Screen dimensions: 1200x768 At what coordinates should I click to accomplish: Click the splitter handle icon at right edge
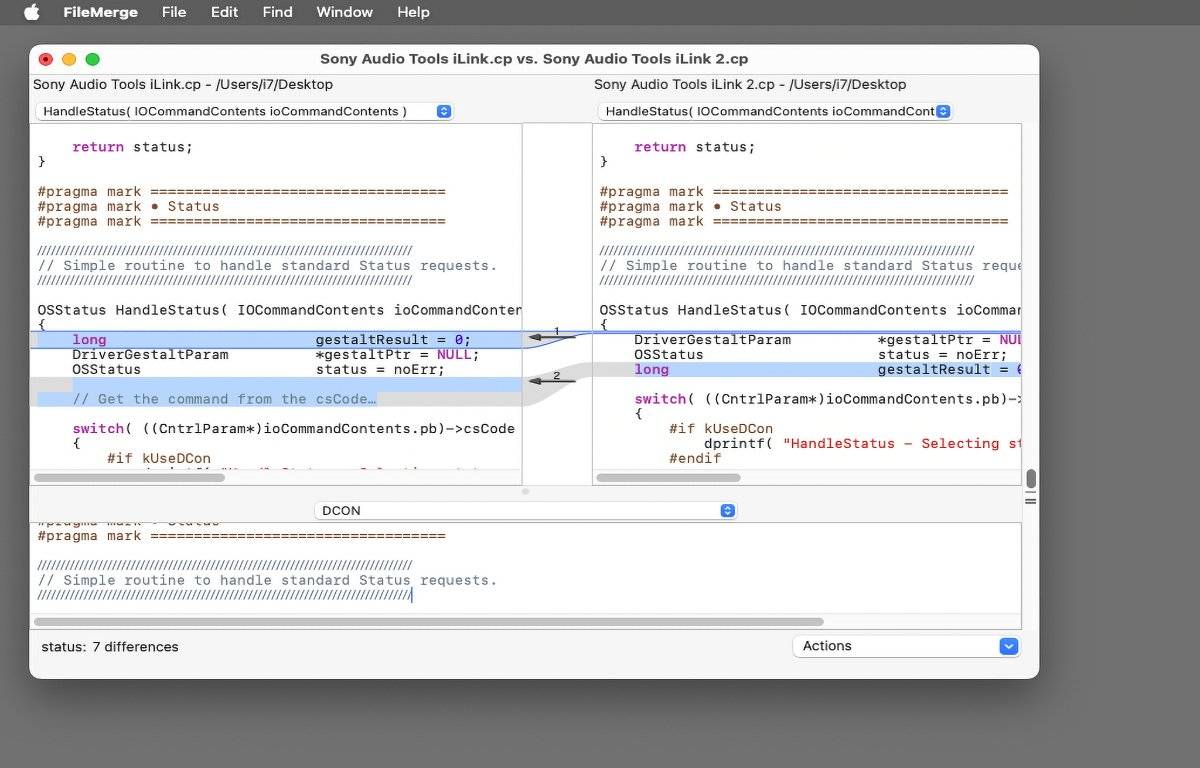pyautogui.click(x=1031, y=498)
